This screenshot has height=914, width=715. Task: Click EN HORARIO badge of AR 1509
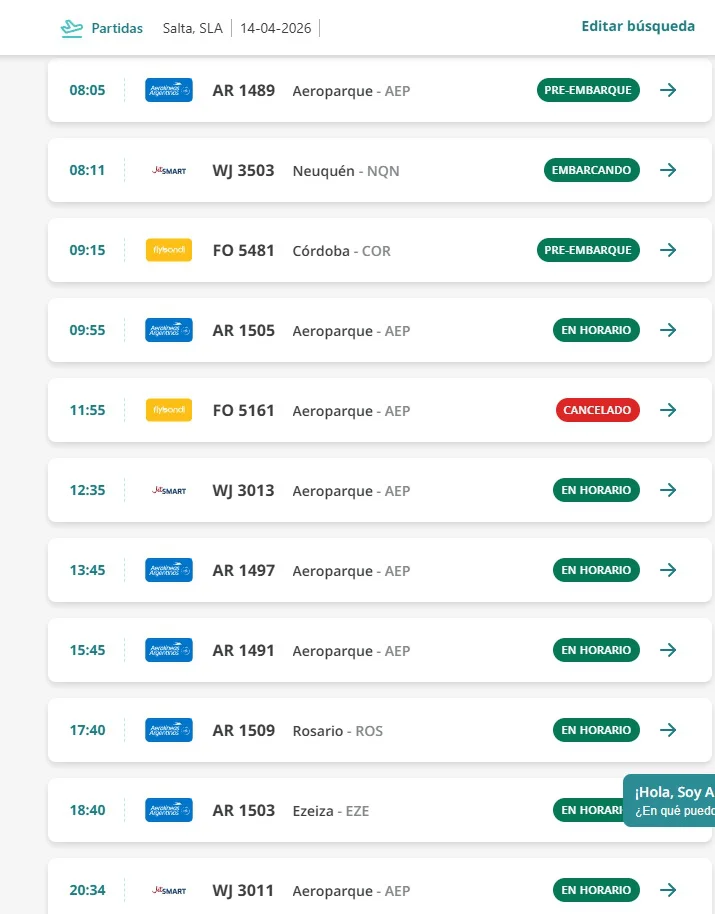pos(596,730)
